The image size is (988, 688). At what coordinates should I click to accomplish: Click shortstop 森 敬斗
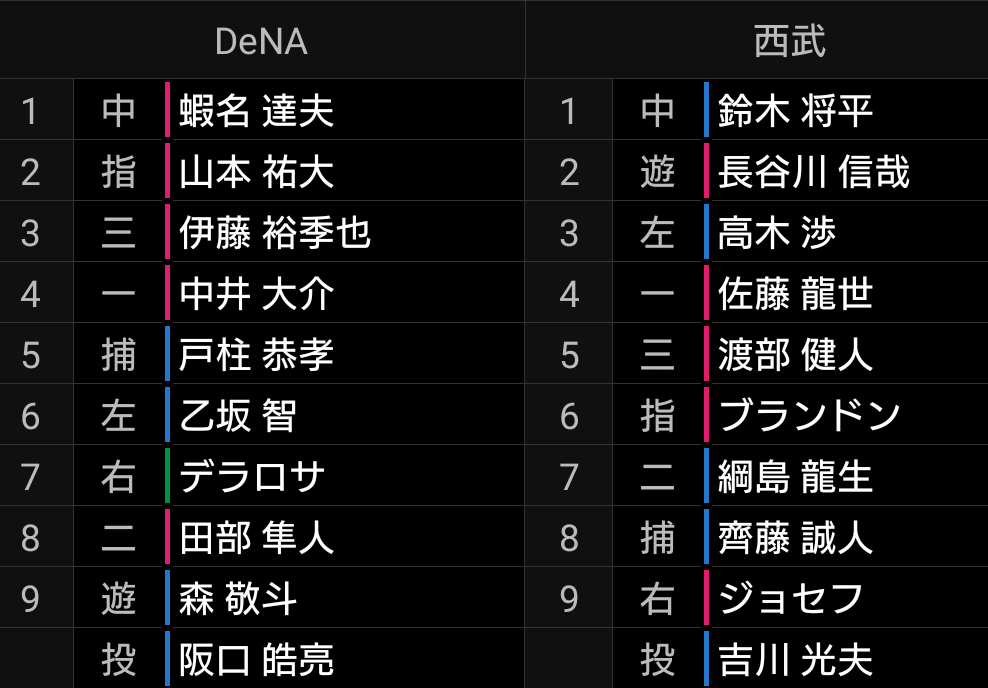pos(238,599)
